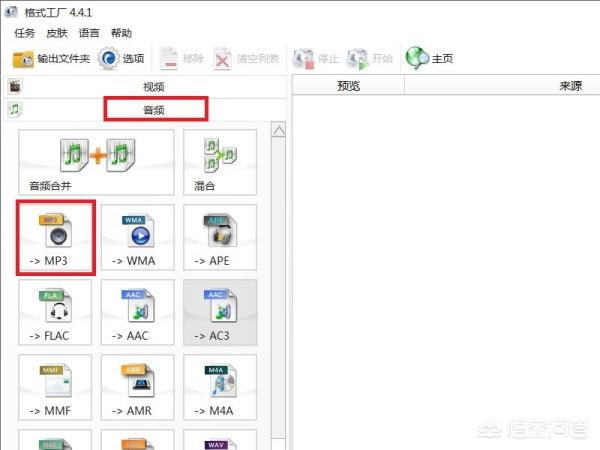600x450 pixels.
Task: Go to 主页 homepage button
Action: 430,59
